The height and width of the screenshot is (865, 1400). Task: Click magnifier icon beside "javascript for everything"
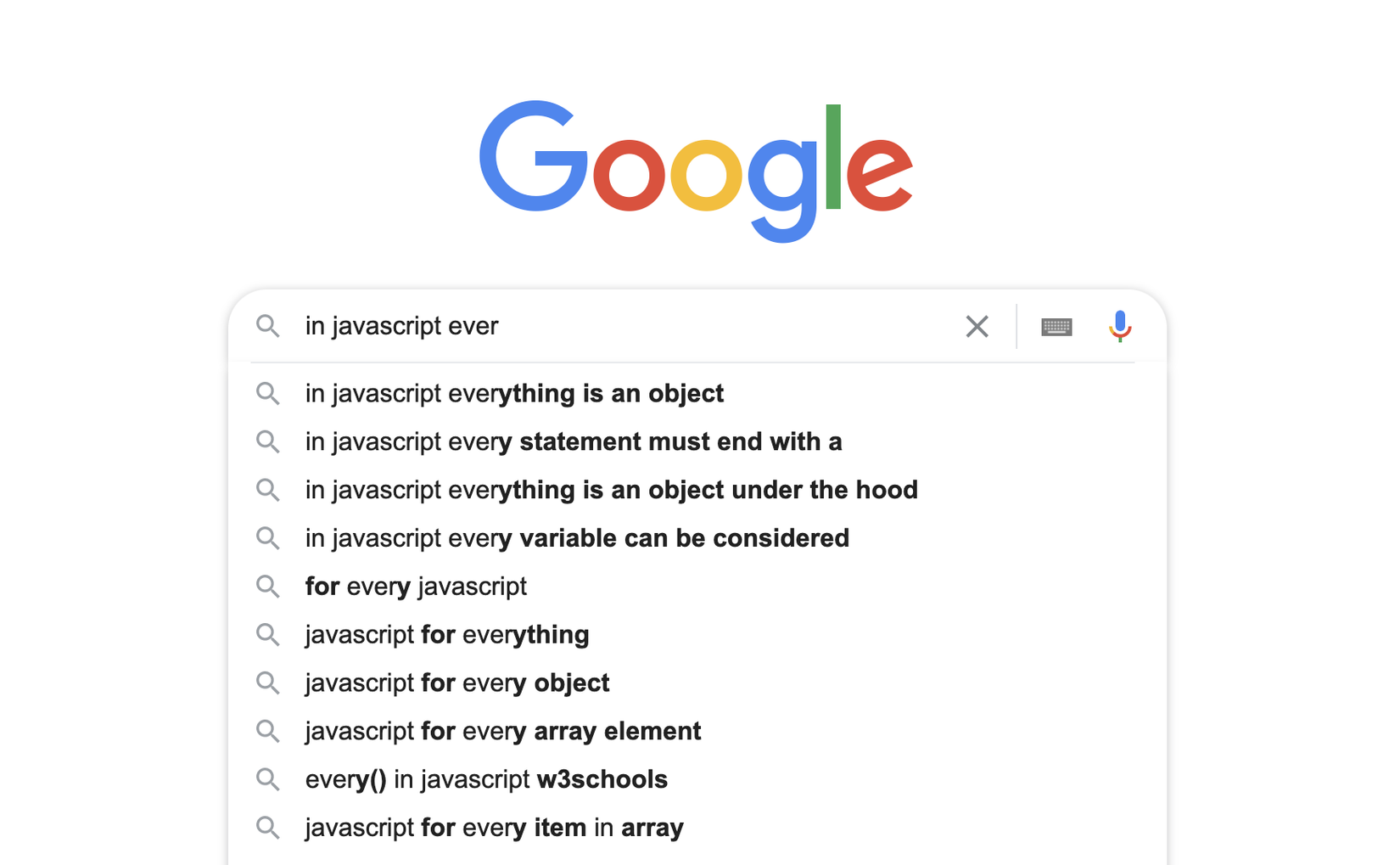click(268, 635)
